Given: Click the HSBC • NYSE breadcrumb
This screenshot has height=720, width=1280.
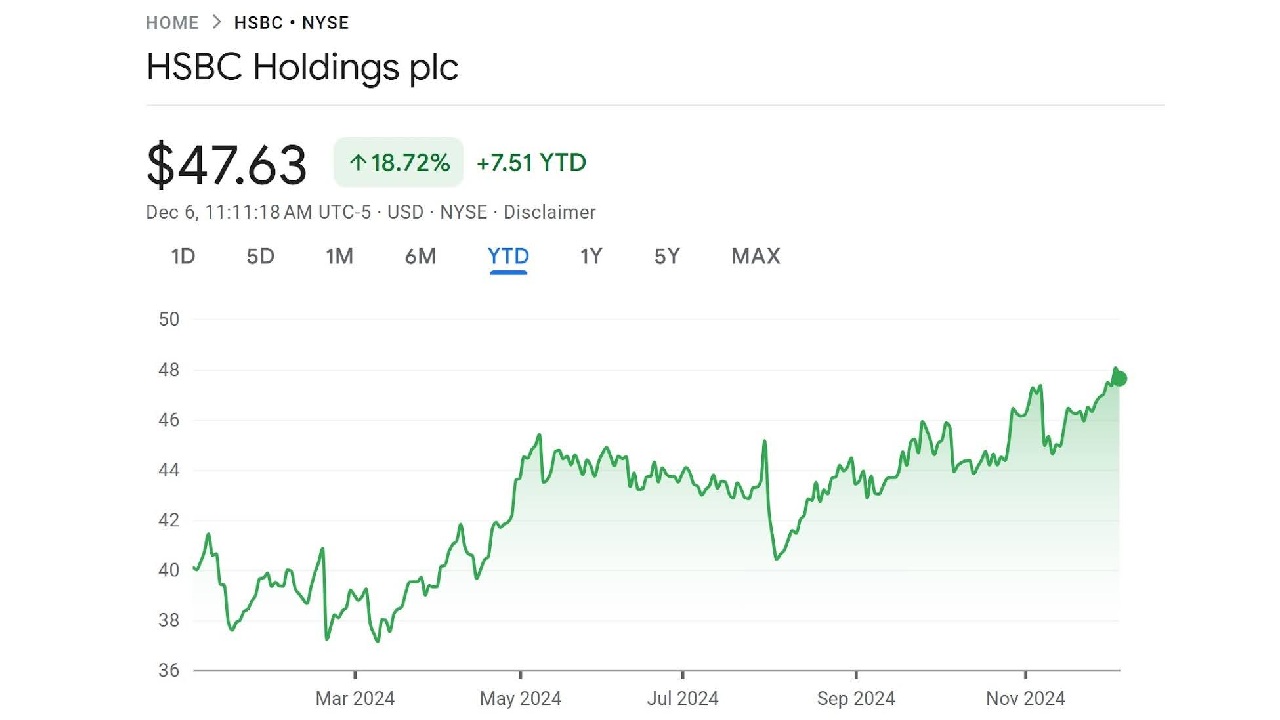Looking at the screenshot, I should (x=291, y=23).
